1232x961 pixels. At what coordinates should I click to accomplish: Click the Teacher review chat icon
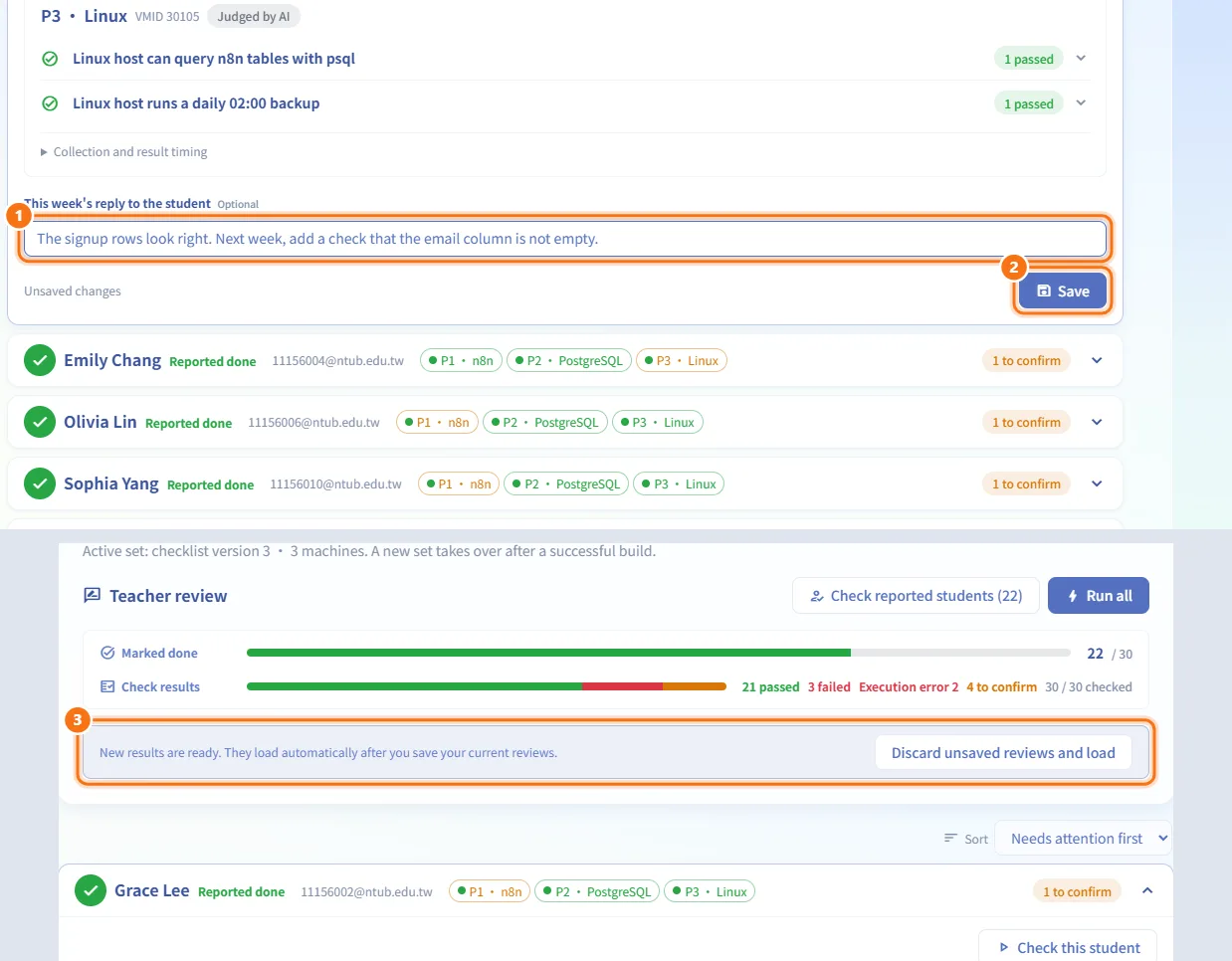tap(93, 595)
